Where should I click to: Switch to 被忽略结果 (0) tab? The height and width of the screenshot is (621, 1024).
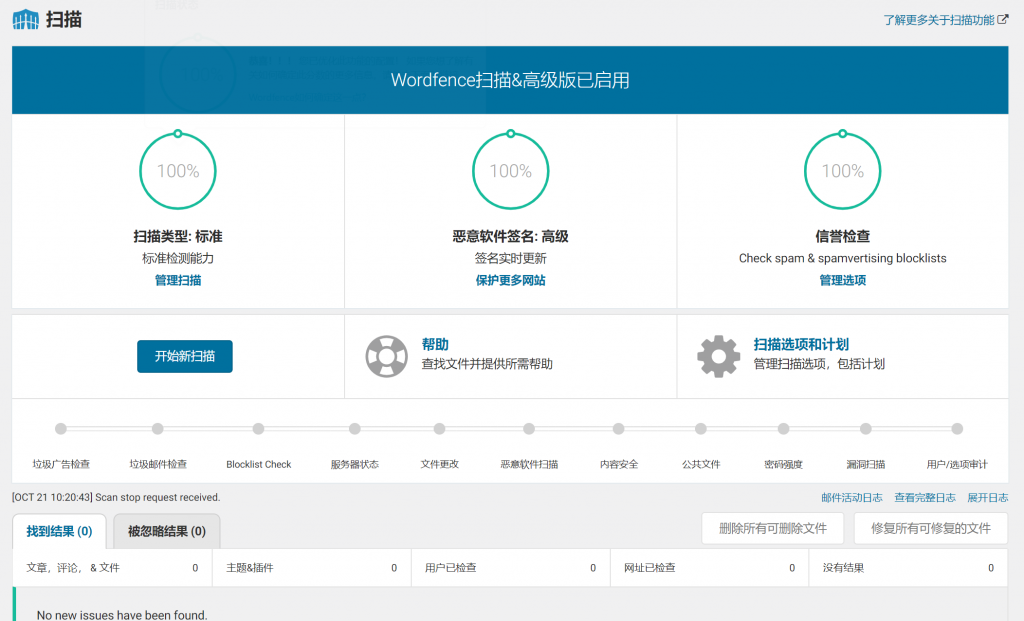point(167,532)
